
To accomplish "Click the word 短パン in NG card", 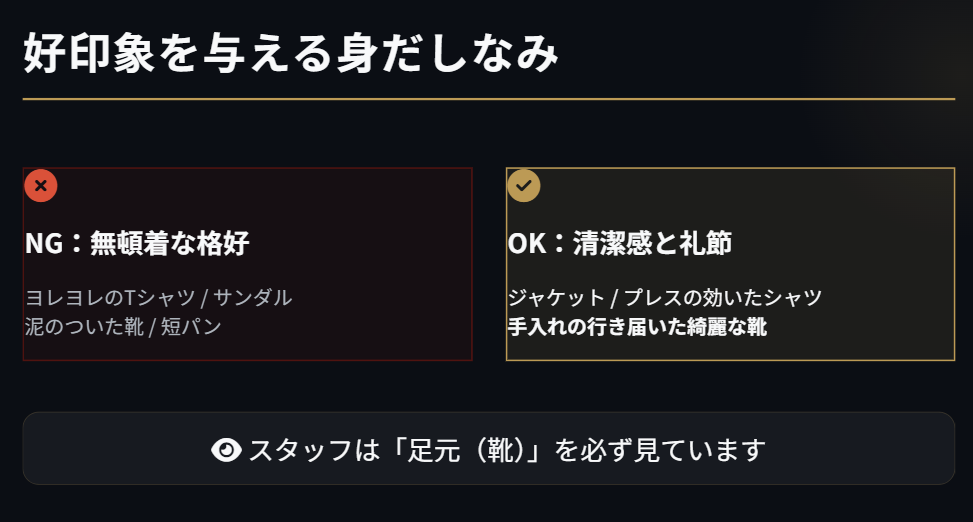I will pos(191,327).
